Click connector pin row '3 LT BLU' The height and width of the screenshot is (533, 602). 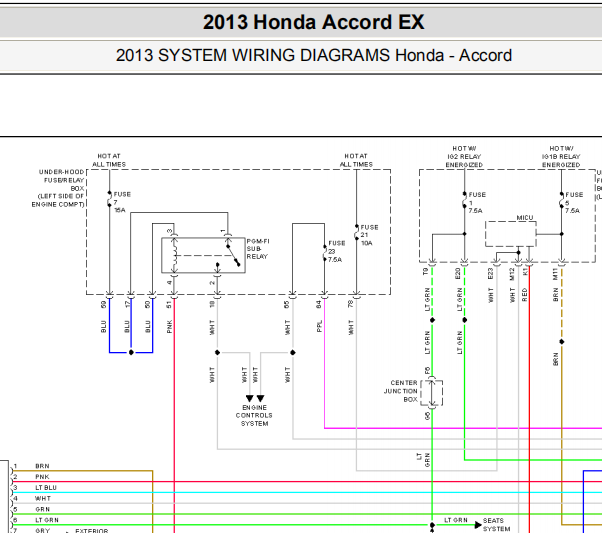click(x=35, y=488)
